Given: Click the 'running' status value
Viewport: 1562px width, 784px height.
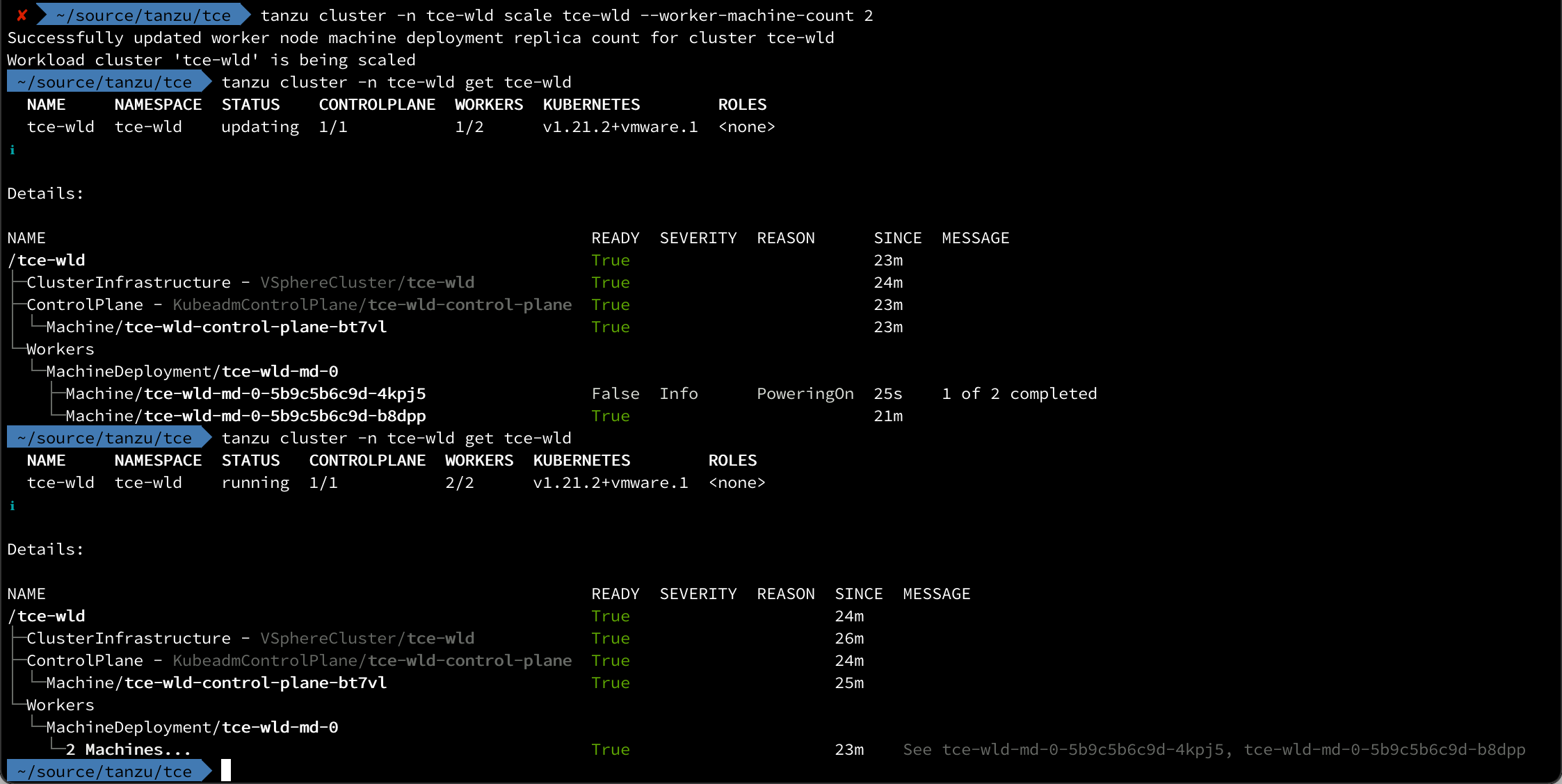Looking at the screenshot, I should (255, 483).
